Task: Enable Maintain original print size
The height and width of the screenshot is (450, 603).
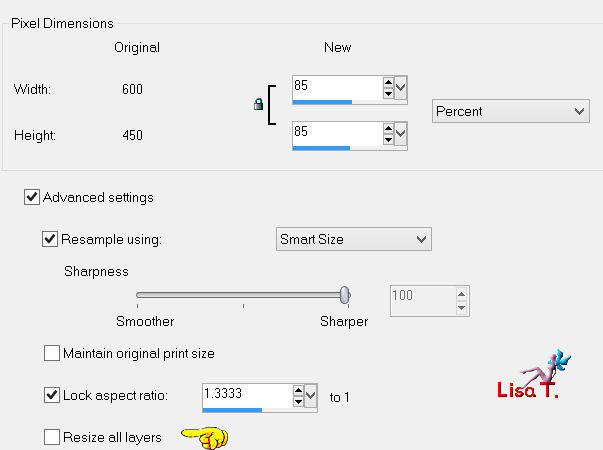Action: [x=52, y=353]
